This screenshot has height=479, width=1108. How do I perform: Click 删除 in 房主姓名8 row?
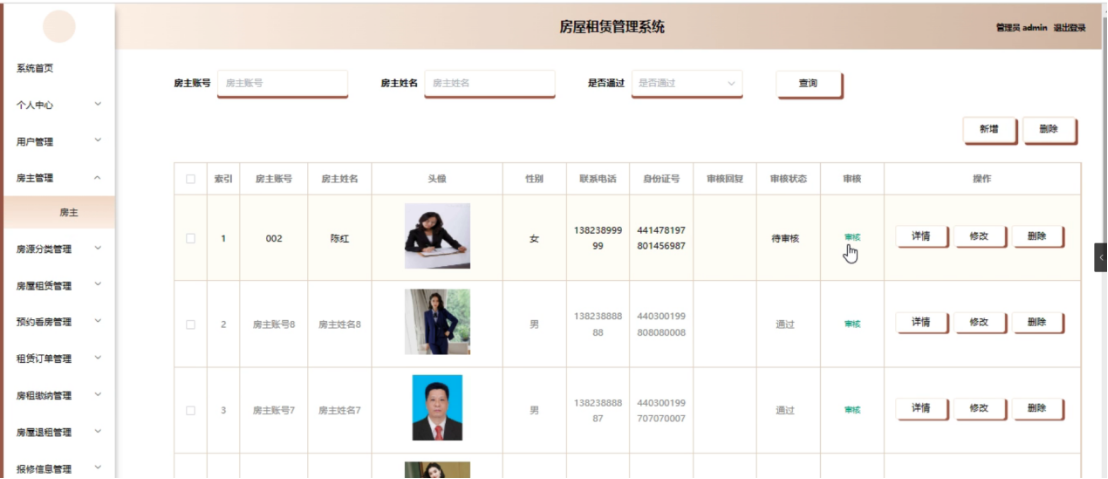click(1037, 322)
